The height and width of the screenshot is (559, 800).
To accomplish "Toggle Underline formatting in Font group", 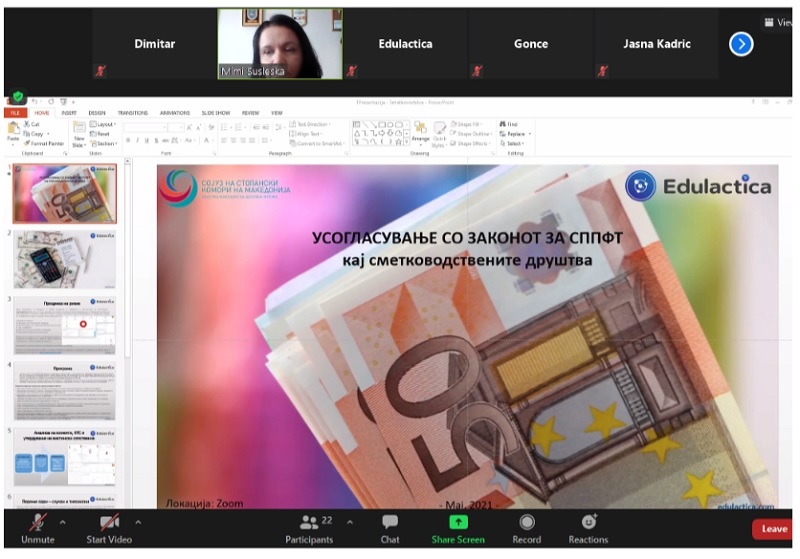I will (x=146, y=140).
